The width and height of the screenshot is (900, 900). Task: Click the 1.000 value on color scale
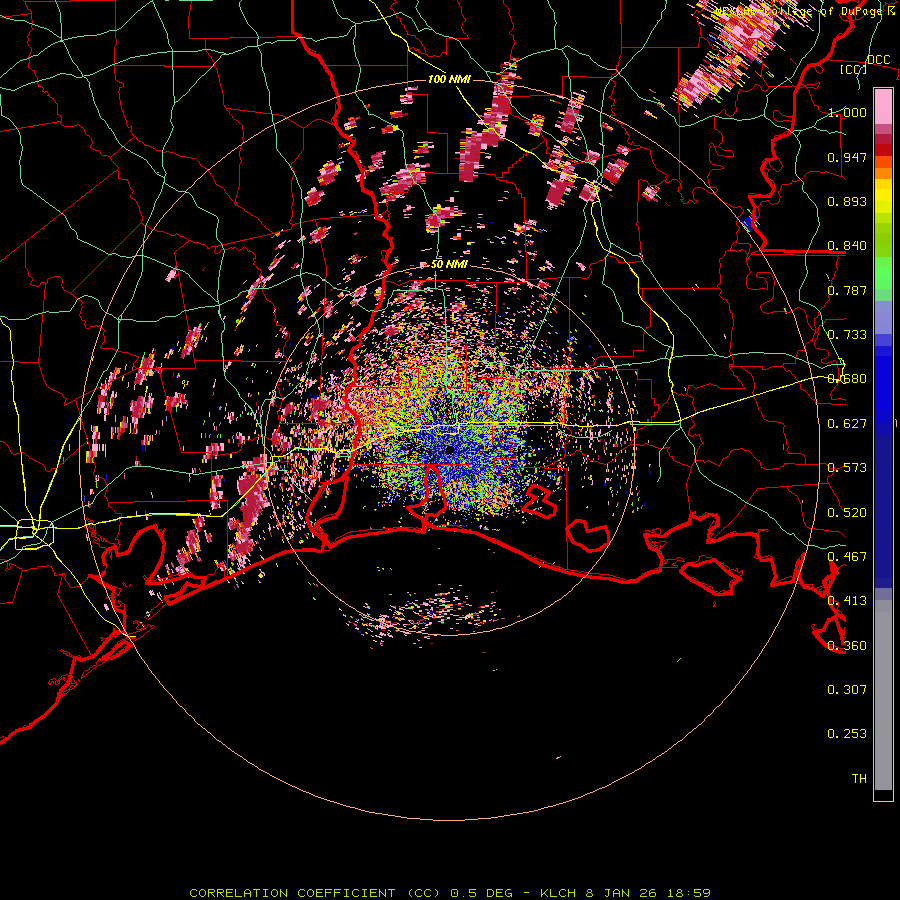pos(847,112)
